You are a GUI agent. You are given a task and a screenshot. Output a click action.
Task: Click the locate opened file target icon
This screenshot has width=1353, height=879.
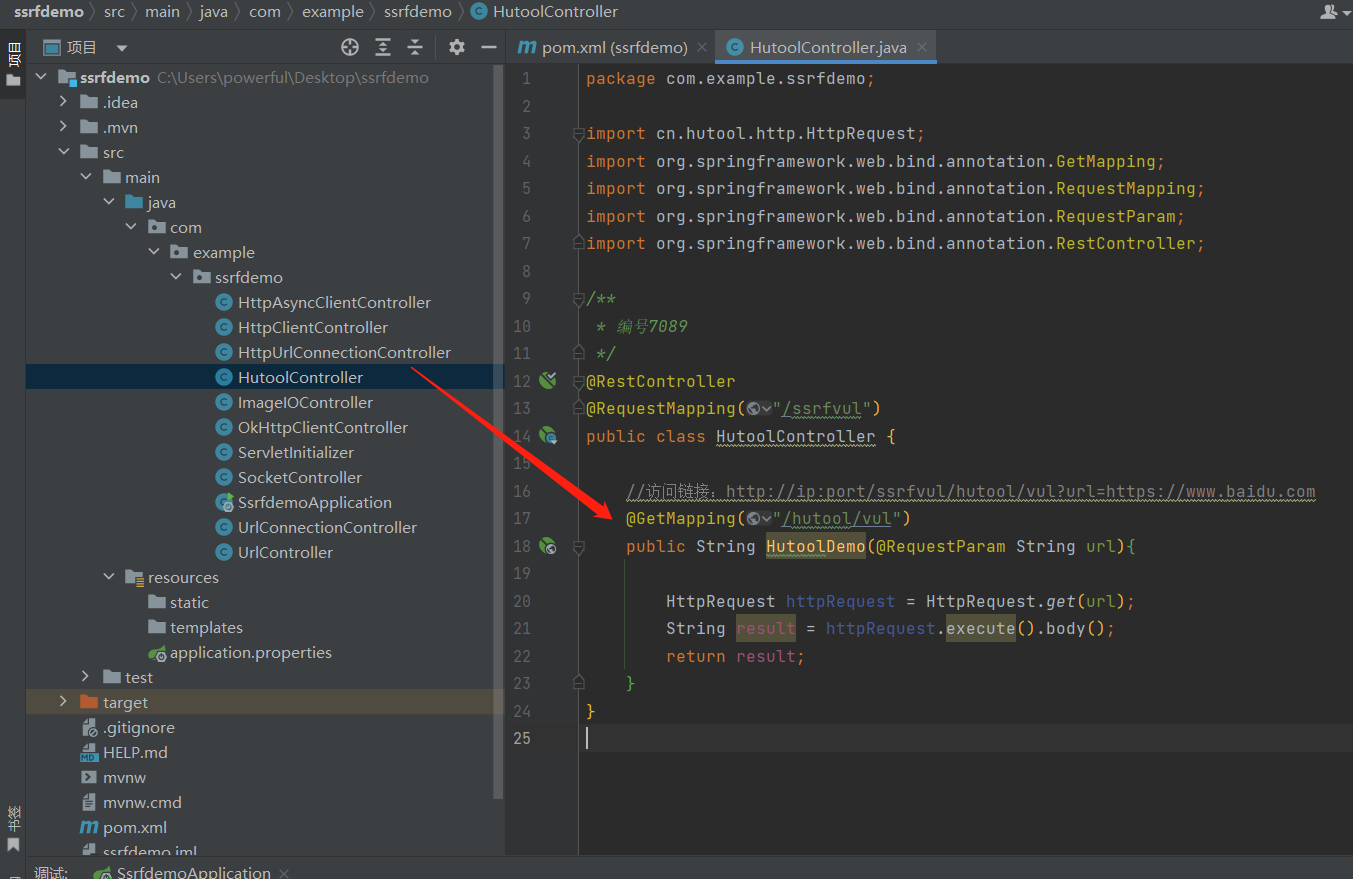click(349, 47)
